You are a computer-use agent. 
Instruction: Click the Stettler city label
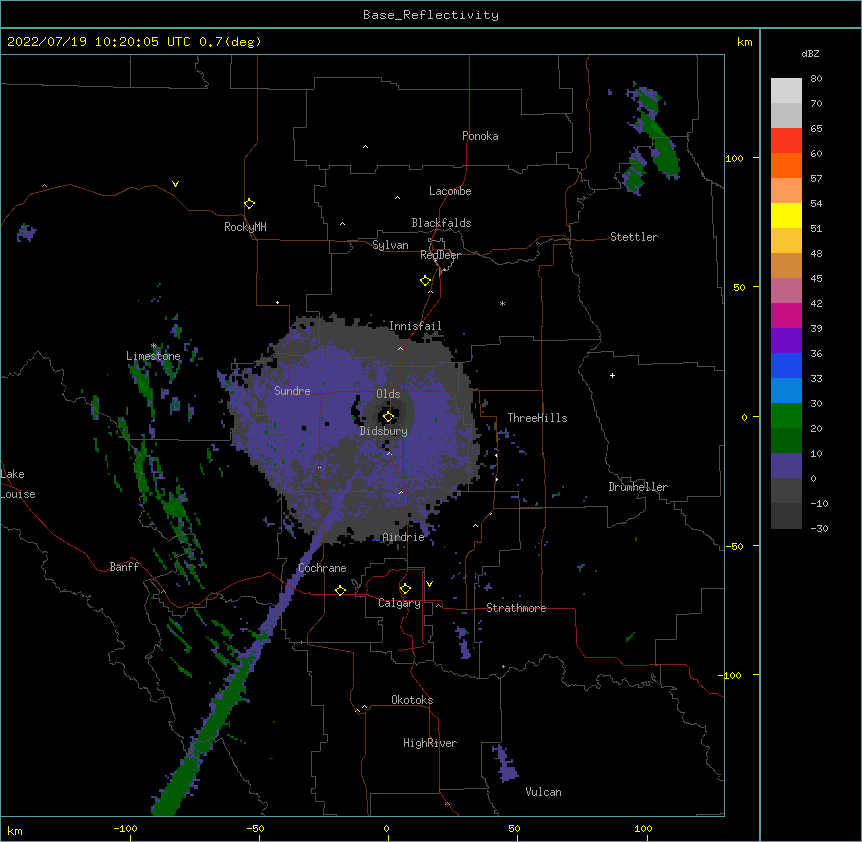[x=634, y=237]
